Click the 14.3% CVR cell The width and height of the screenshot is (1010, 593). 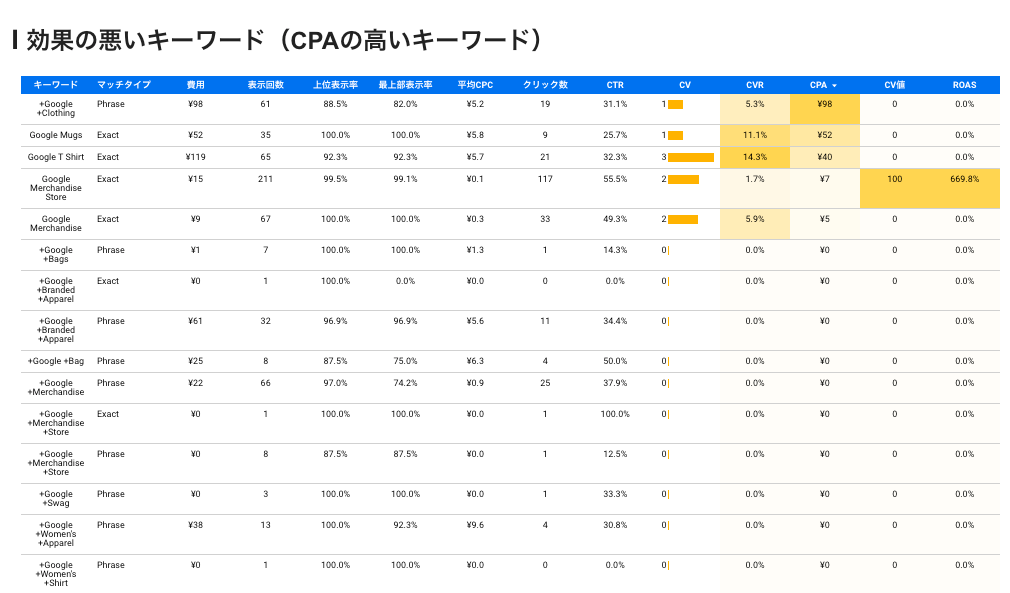pos(755,157)
